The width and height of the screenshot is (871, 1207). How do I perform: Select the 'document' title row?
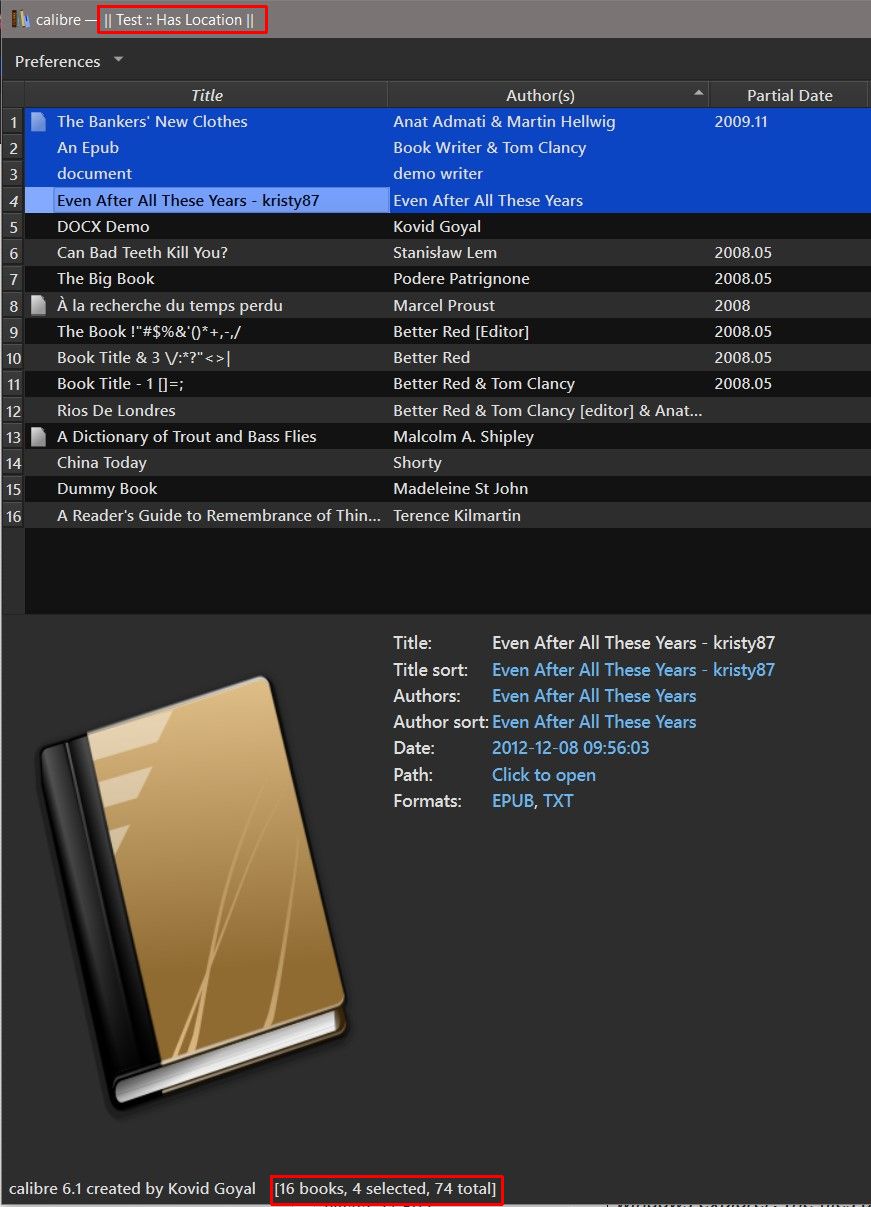[94, 174]
